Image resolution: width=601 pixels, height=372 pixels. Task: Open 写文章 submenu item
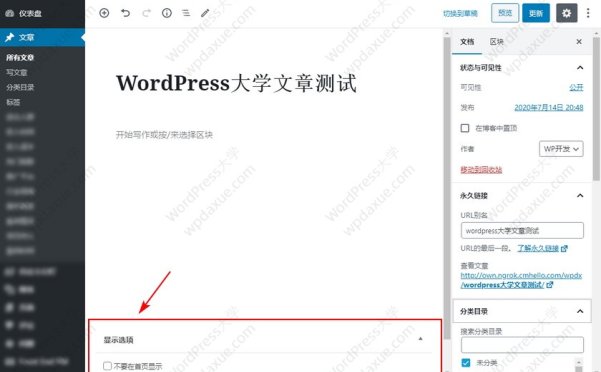[x=16, y=72]
